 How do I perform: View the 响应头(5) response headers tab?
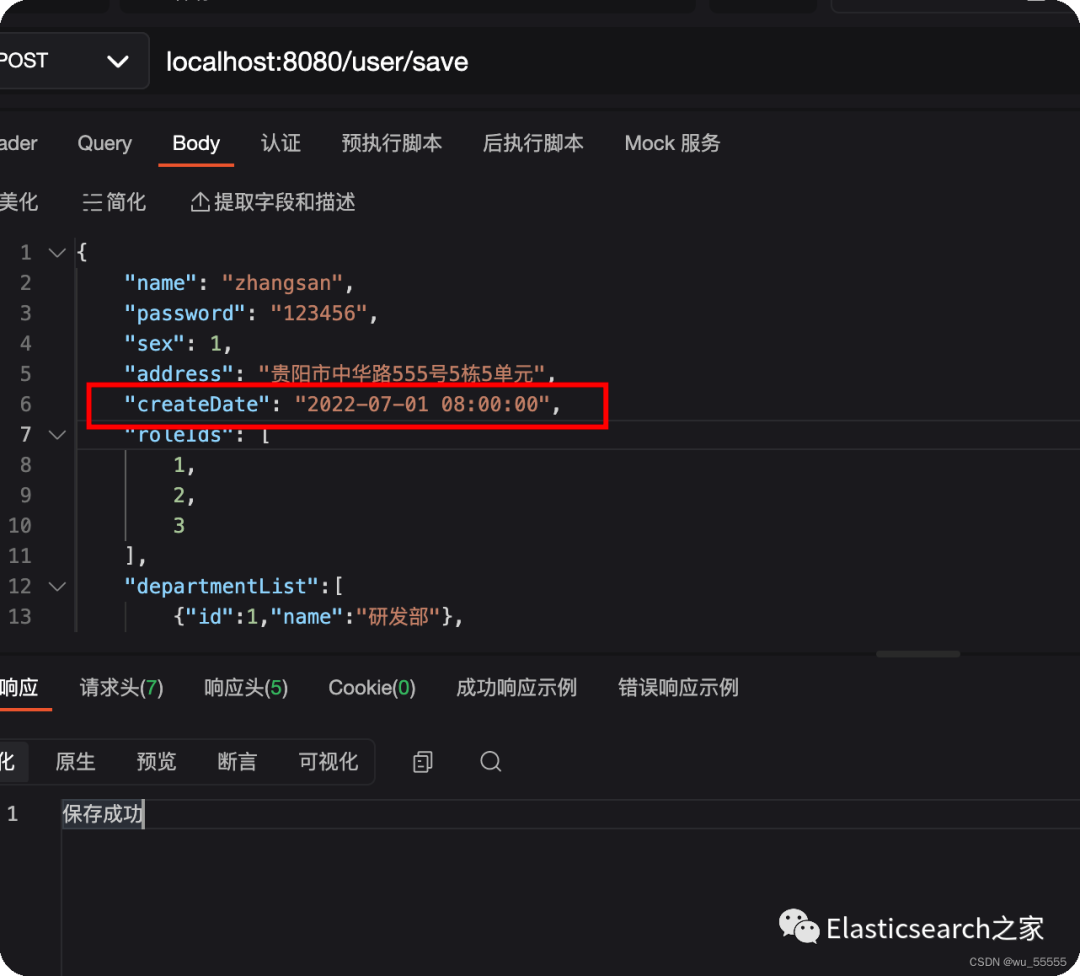245,688
